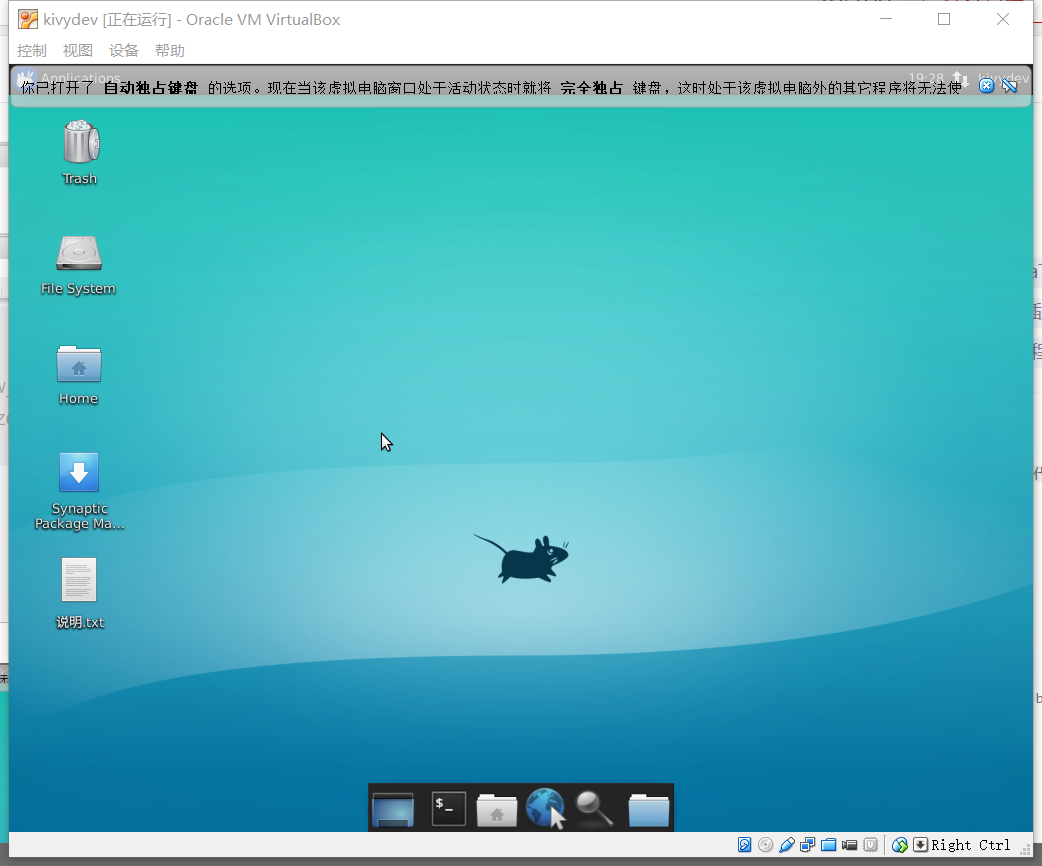Screen dimensions: 1042x866
Task: Click the CPU virtualization status icon
Action: point(871,845)
